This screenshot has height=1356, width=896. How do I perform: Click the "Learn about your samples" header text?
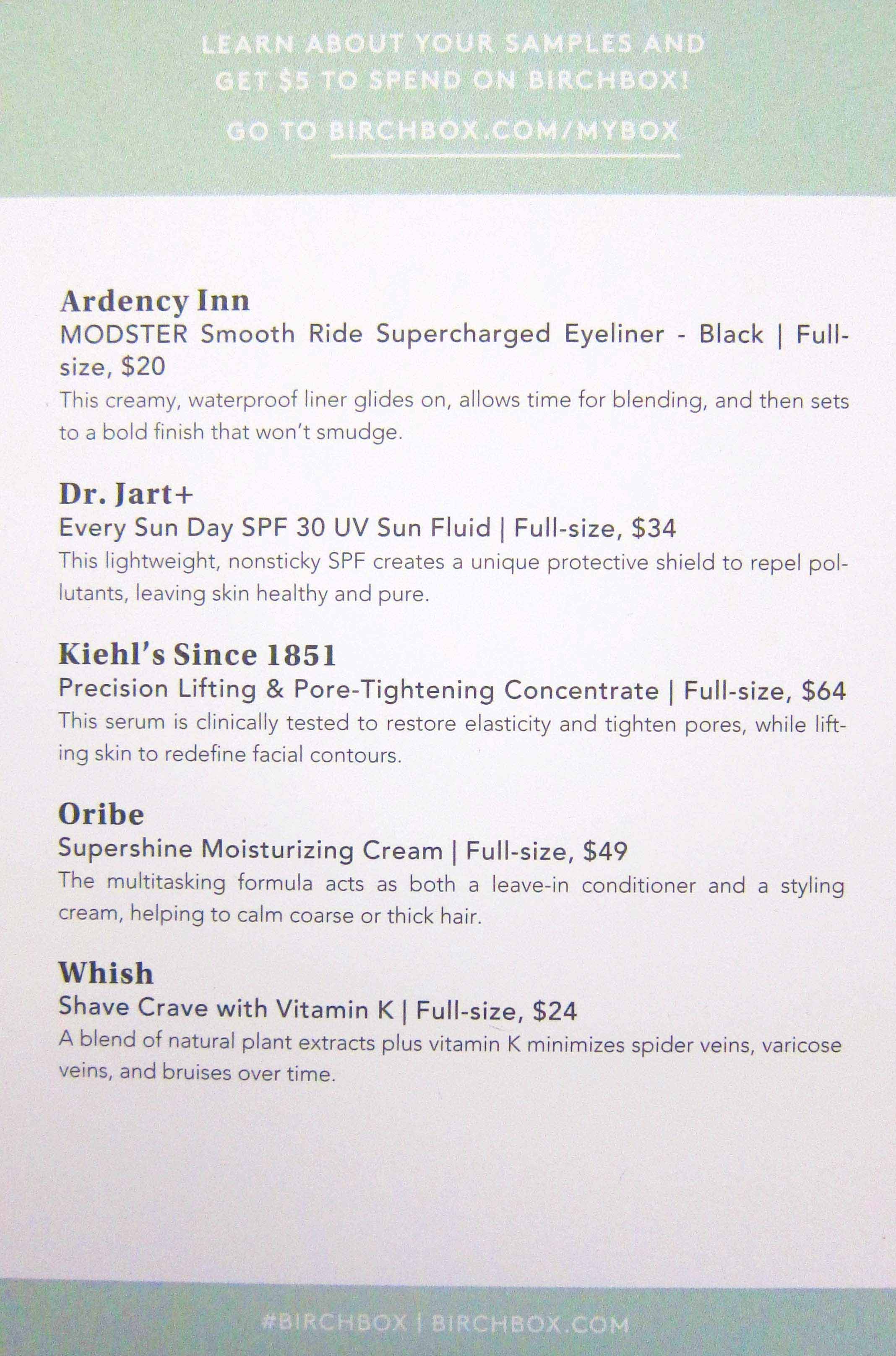(453, 44)
